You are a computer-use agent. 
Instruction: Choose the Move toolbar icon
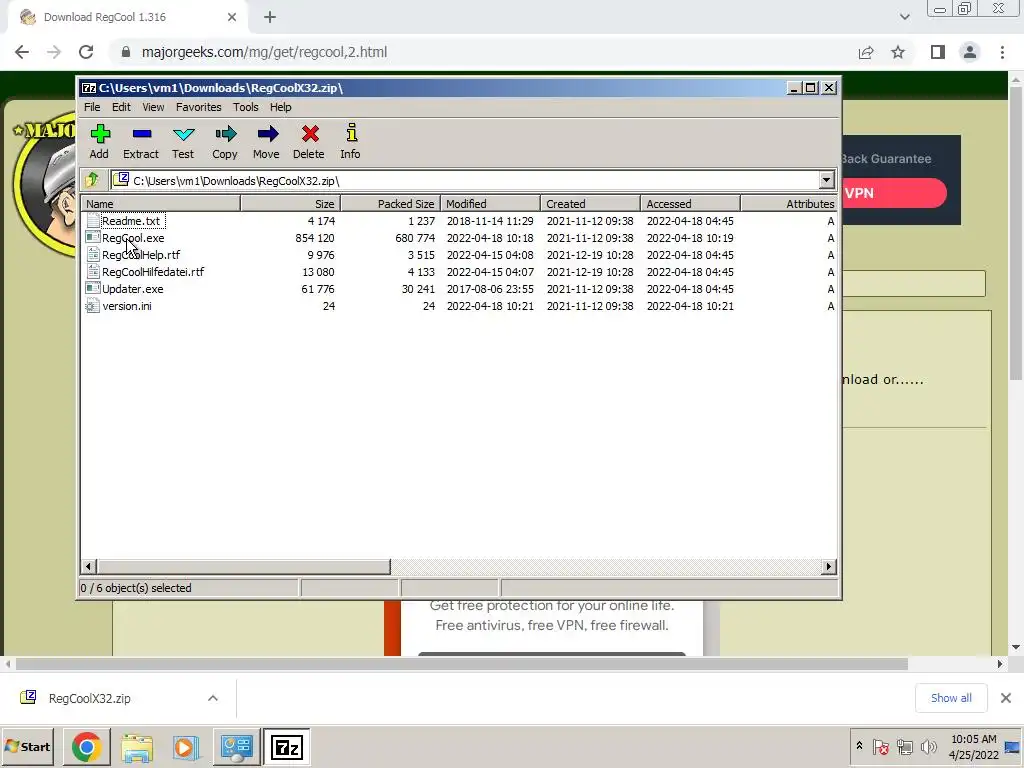tap(267, 135)
